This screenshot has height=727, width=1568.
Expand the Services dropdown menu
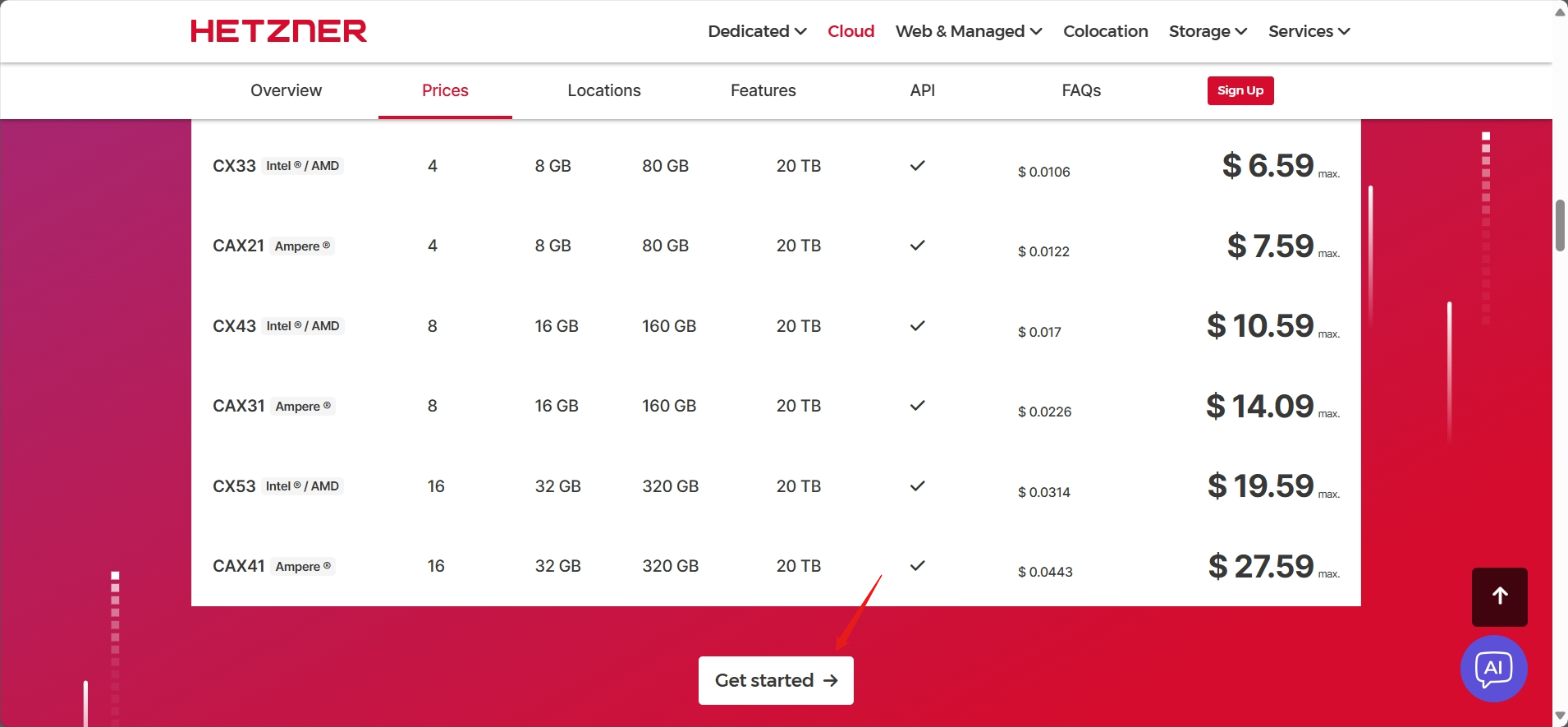pyautogui.click(x=1309, y=31)
